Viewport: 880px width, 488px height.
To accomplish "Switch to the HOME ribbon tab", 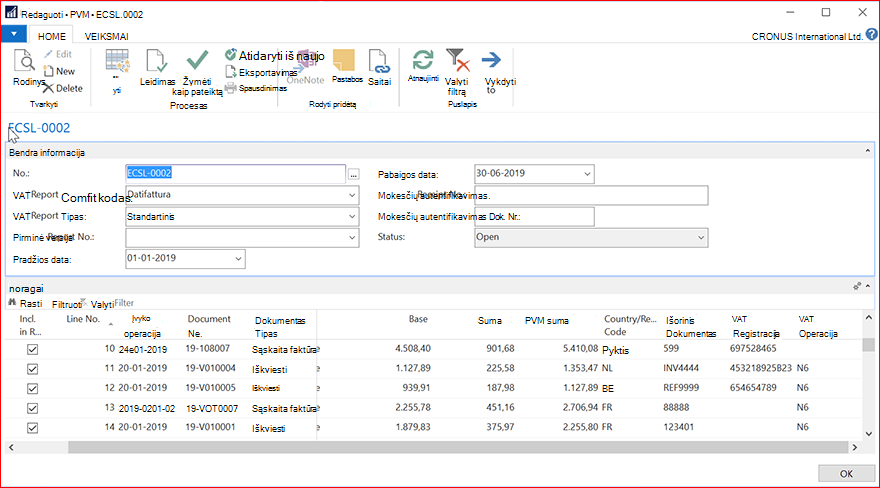I will click(x=52, y=36).
